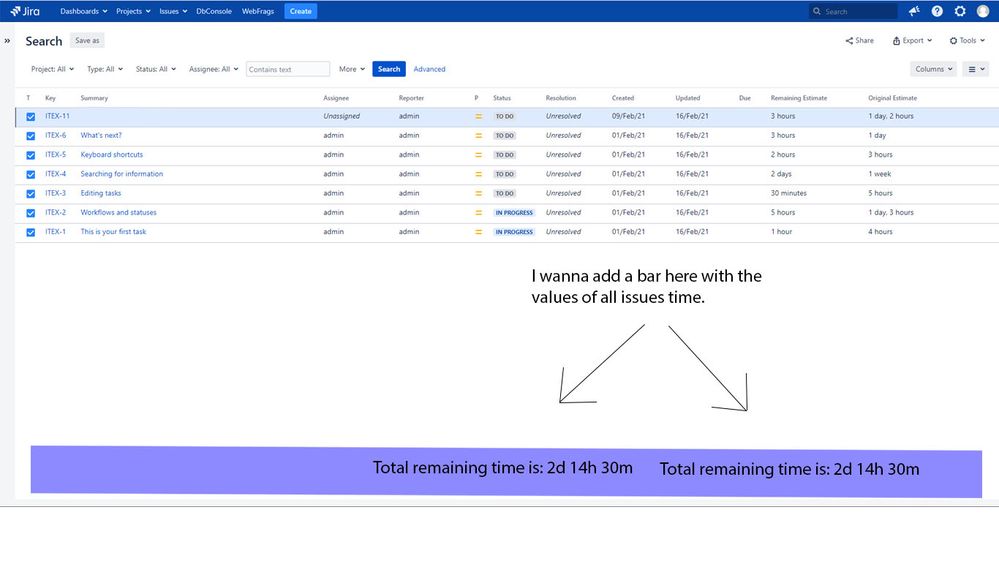Open the Keyboard shortcuts issue
This screenshot has height=562, width=999.
pyautogui.click(x=111, y=154)
